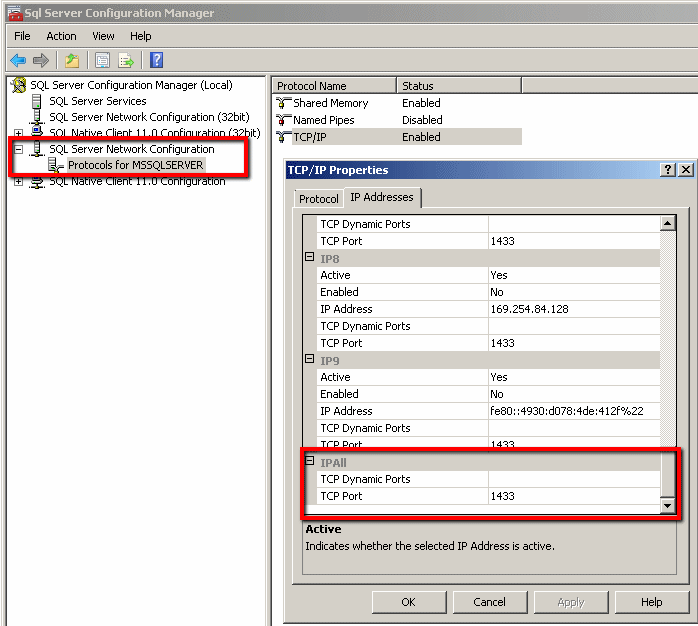Click the properties list scroll up arrow
This screenshot has height=626, width=698.
(668, 223)
